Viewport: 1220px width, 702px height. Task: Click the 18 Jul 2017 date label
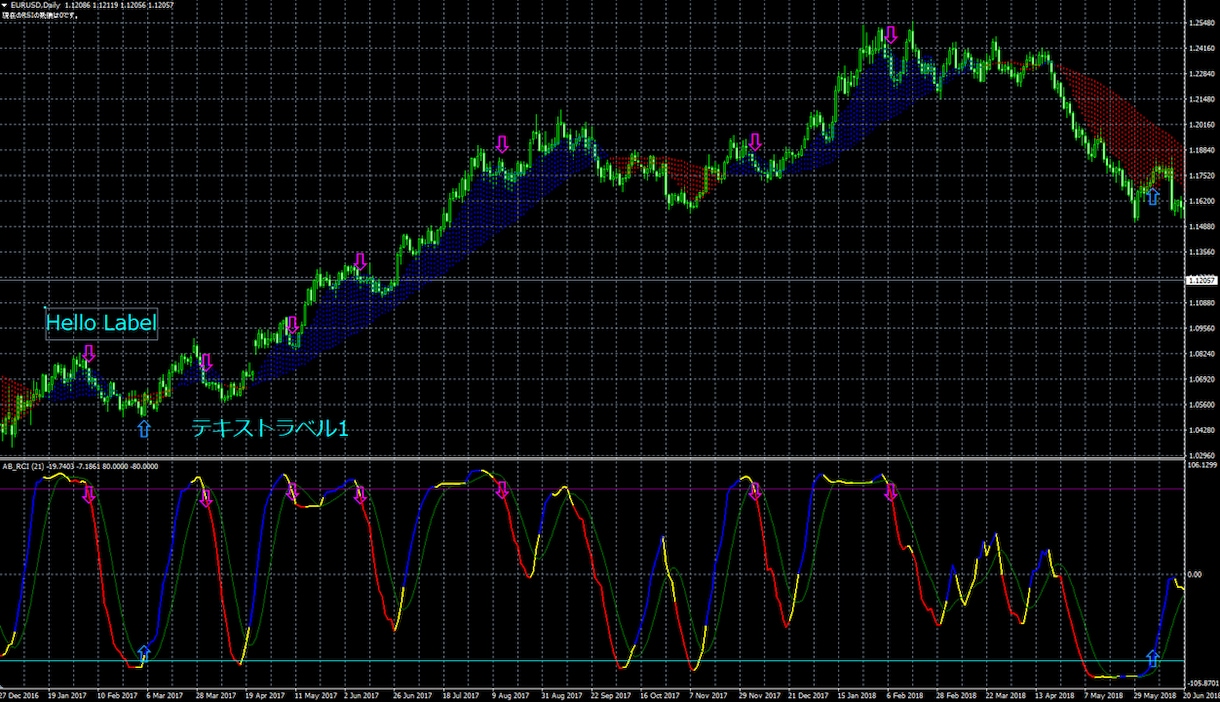(461, 695)
